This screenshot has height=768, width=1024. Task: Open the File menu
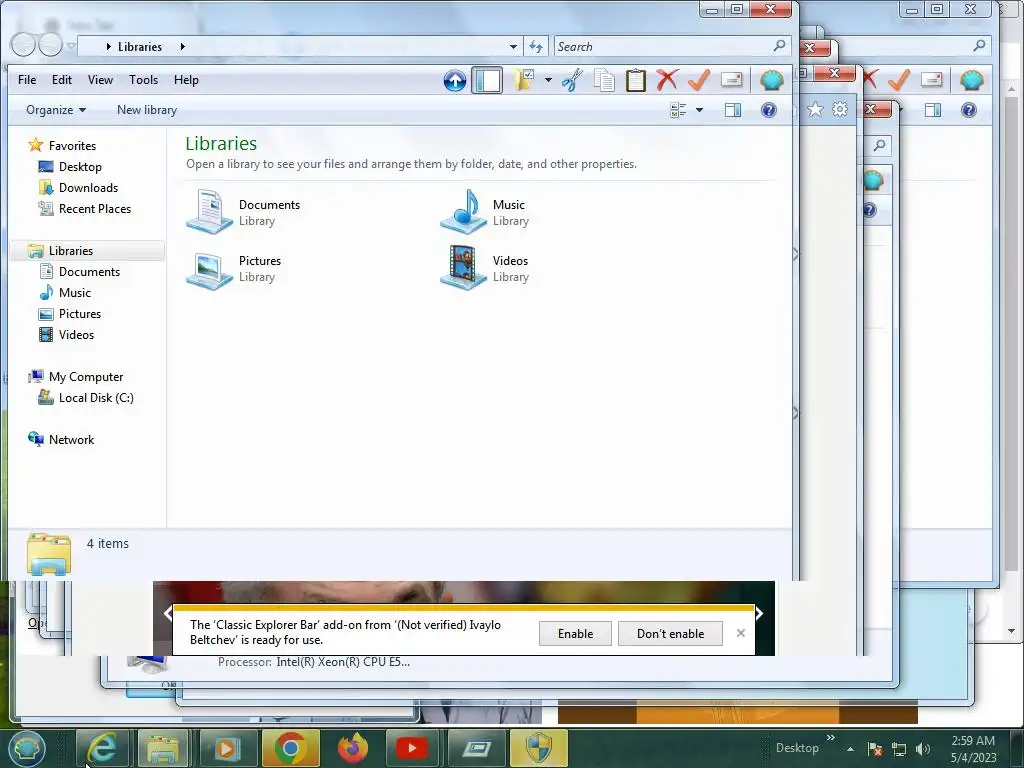pos(27,80)
